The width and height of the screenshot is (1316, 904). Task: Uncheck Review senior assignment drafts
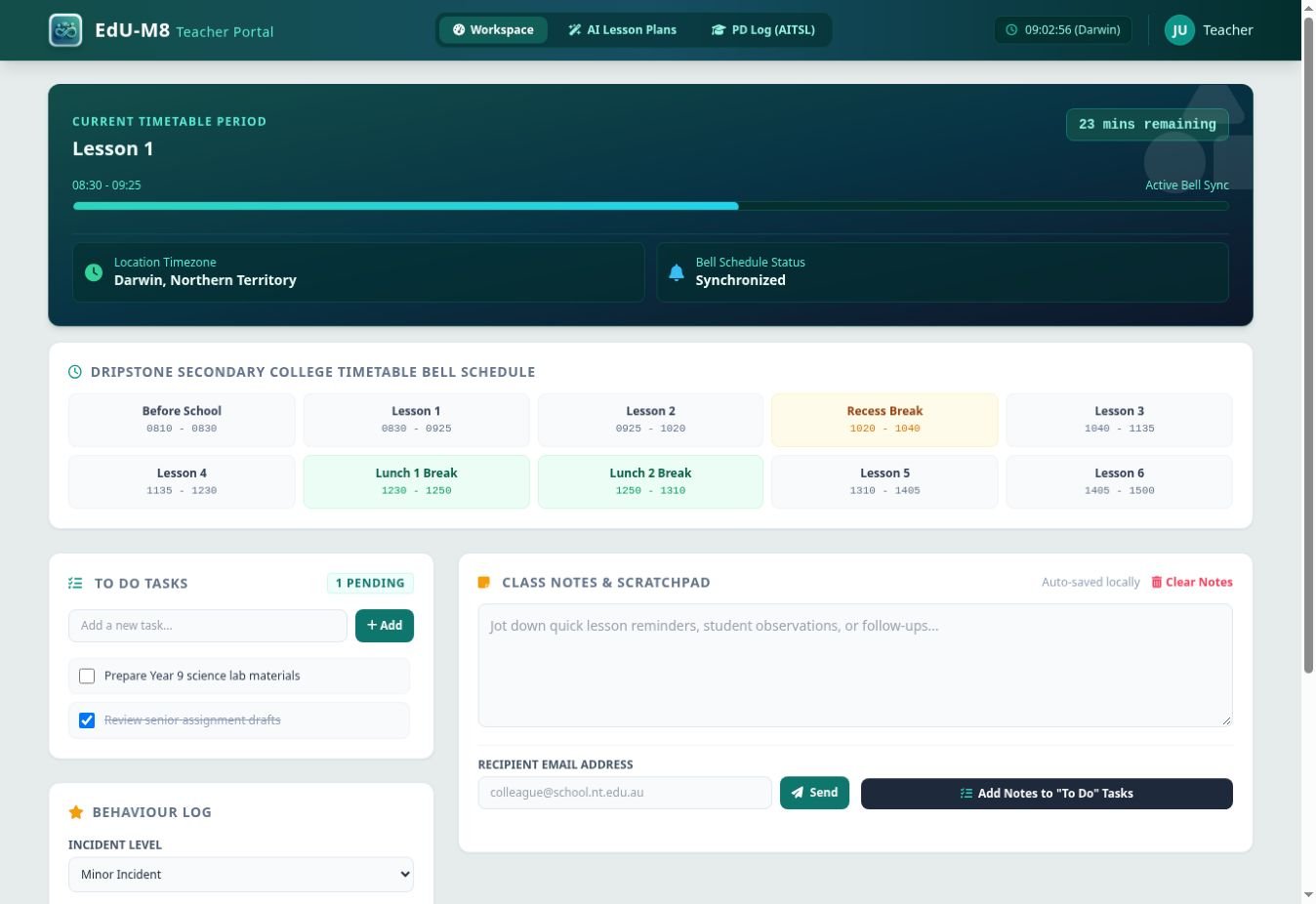coord(87,720)
